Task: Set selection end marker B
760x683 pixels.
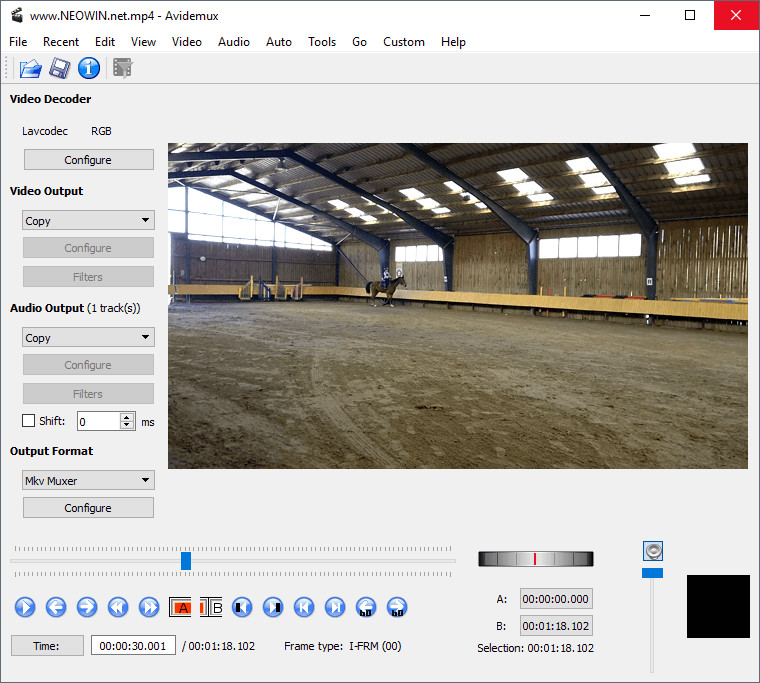Action: [211, 607]
